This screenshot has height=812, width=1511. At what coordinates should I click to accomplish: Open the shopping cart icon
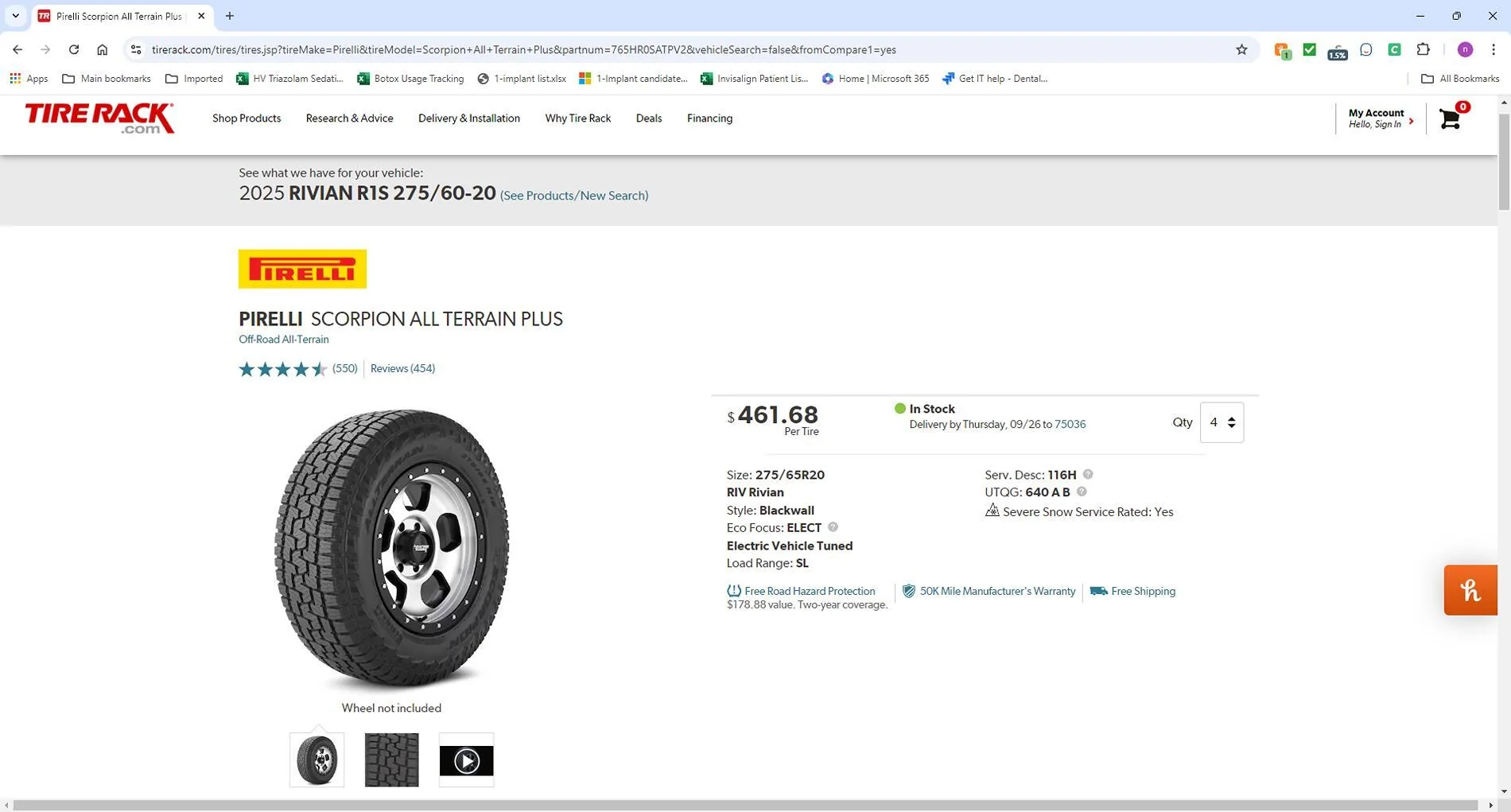pyautogui.click(x=1451, y=118)
